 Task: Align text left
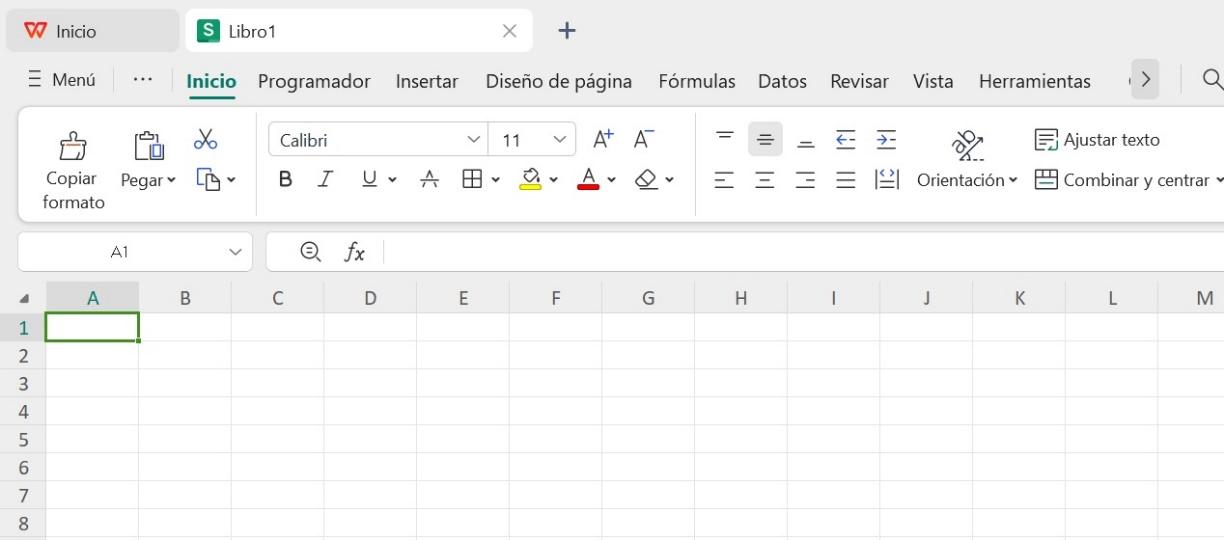[725, 180]
